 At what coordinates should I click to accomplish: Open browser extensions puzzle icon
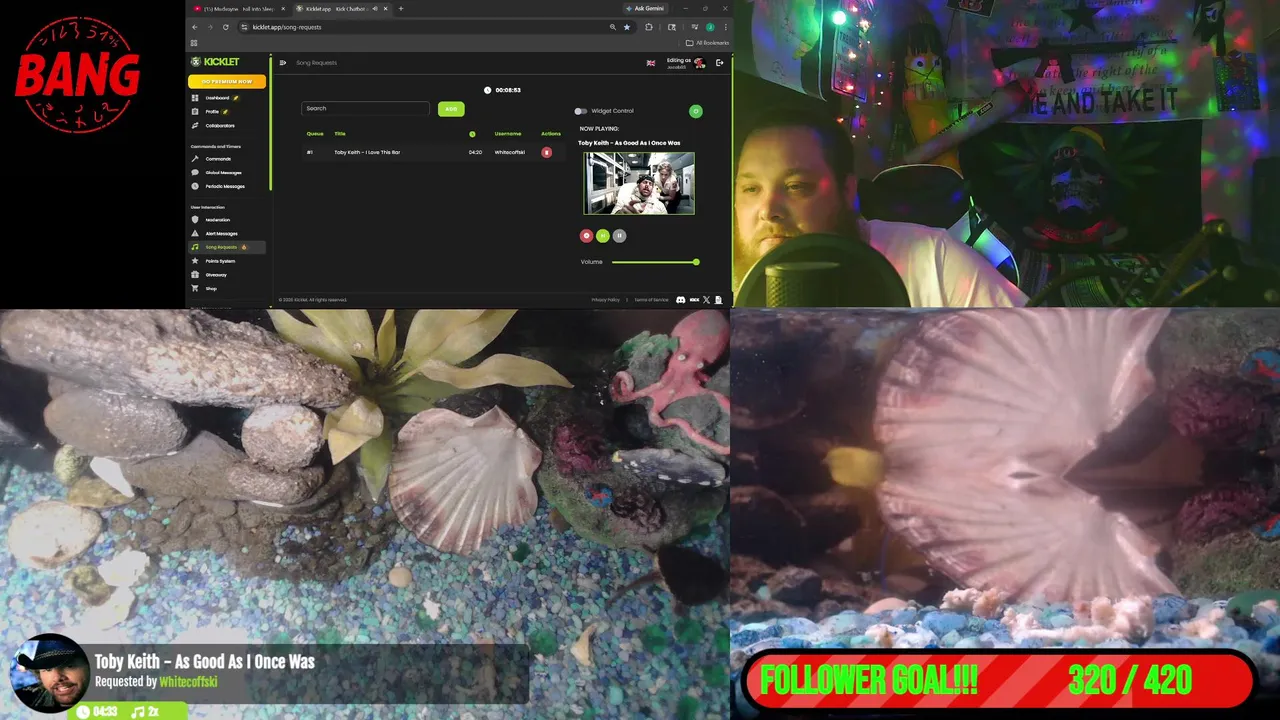pos(649,27)
